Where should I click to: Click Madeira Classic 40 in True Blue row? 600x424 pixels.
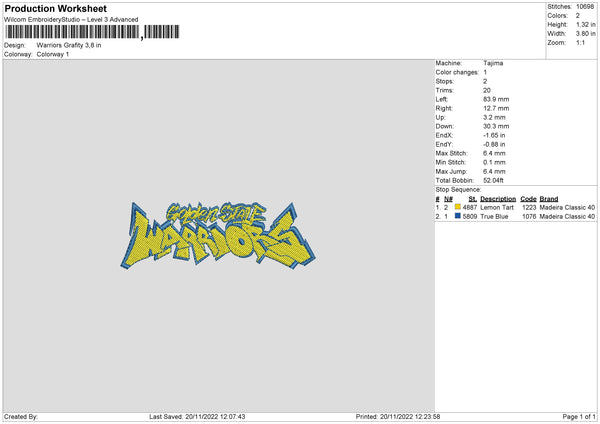[x=567, y=217]
